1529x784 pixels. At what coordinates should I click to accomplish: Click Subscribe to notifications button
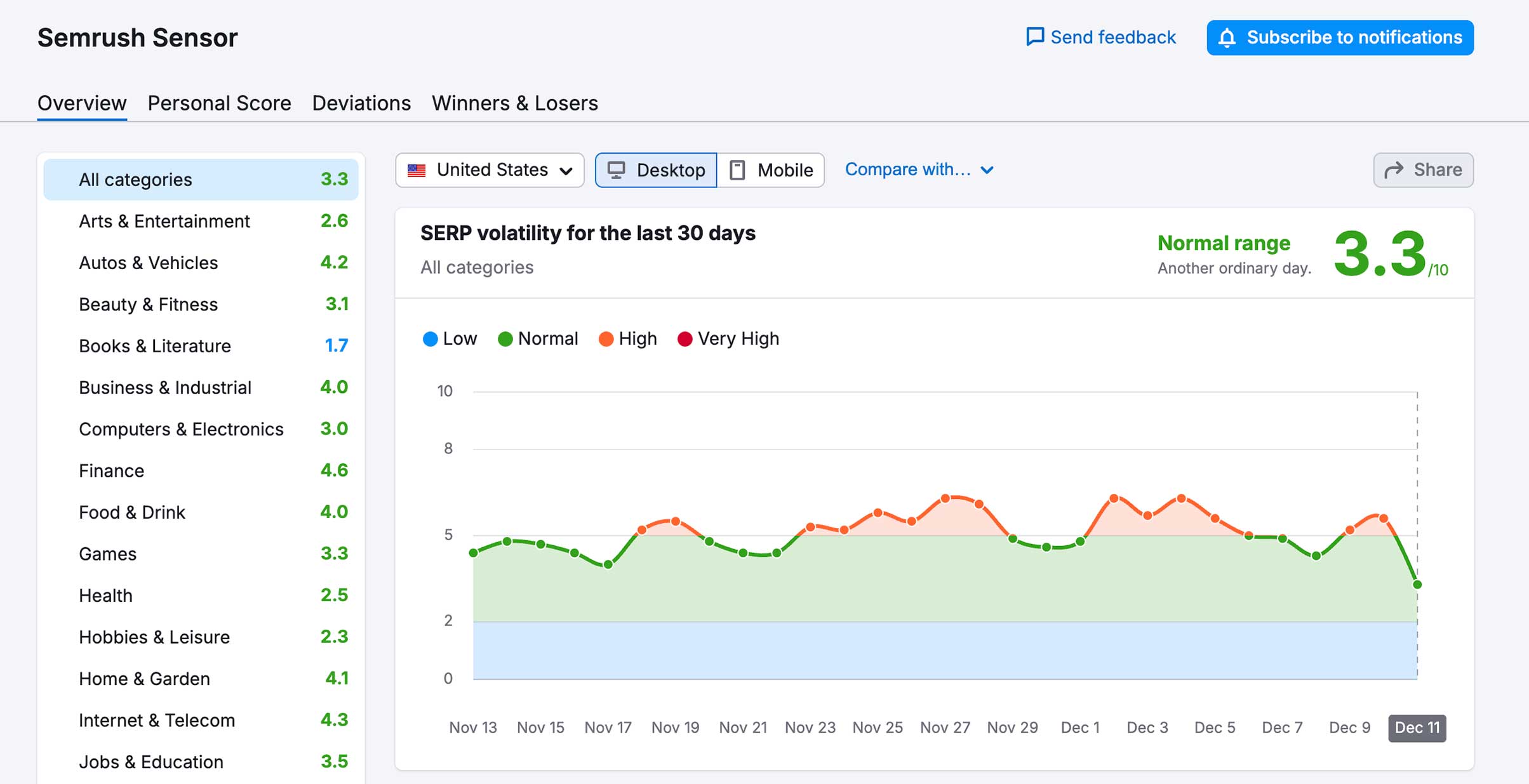pos(1340,37)
